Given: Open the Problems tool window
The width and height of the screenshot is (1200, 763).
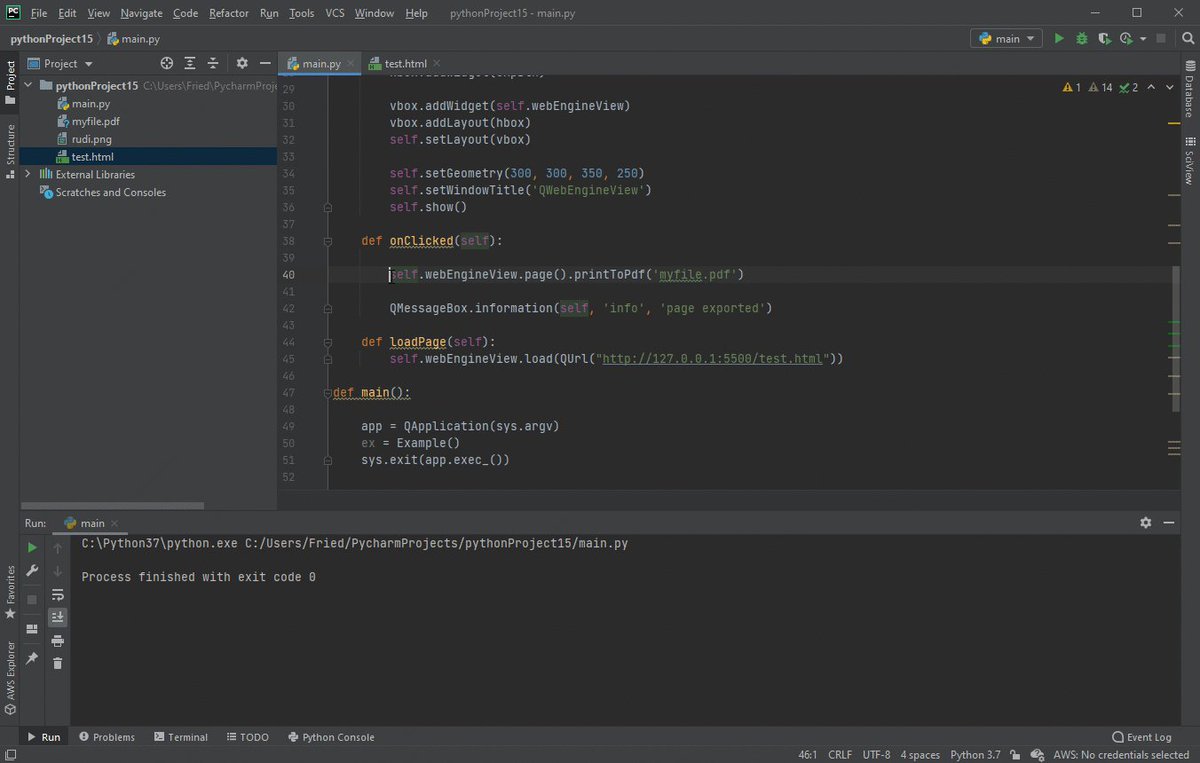Looking at the screenshot, I should (x=106, y=737).
